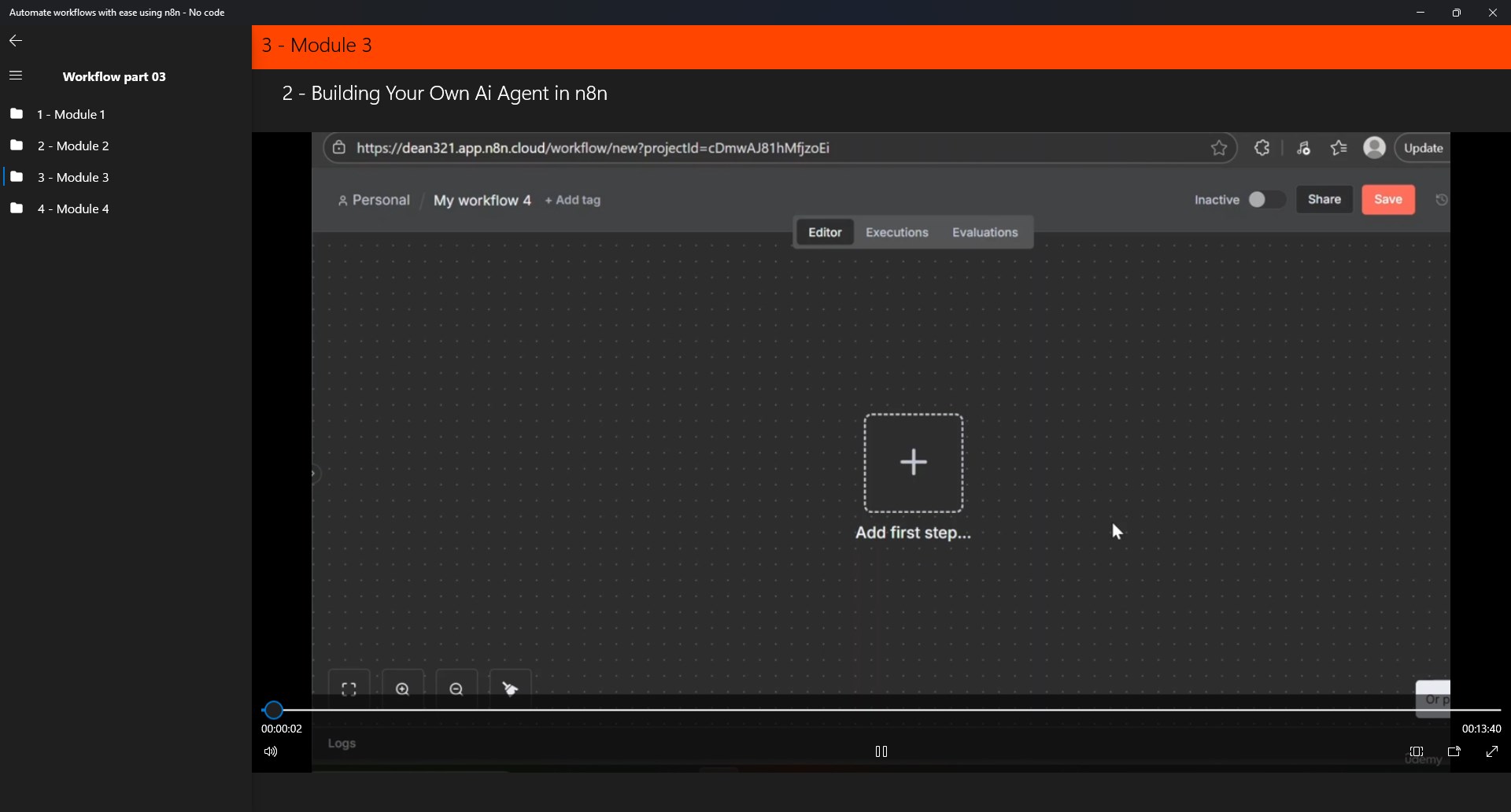Image resolution: width=1511 pixels, height=812 pixels.
Task: Click the browser profile avatar icon
Action: 1375,148
